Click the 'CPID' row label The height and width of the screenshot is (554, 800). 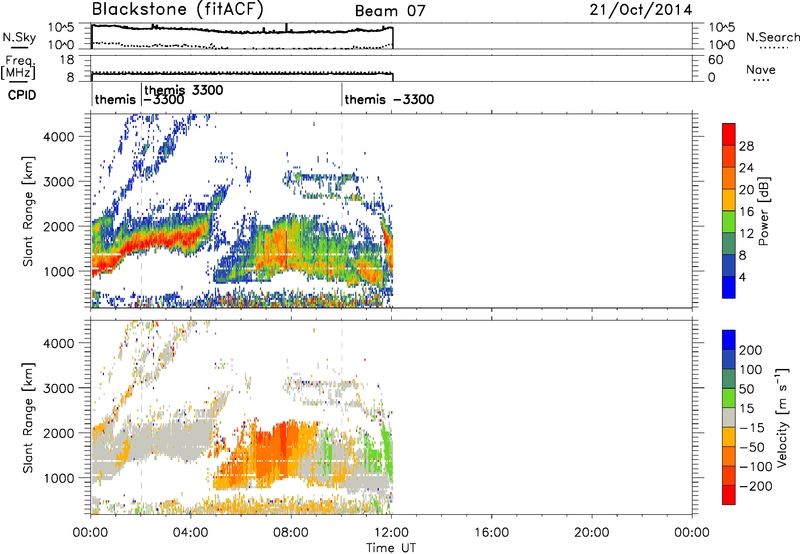tap(22, 95)
